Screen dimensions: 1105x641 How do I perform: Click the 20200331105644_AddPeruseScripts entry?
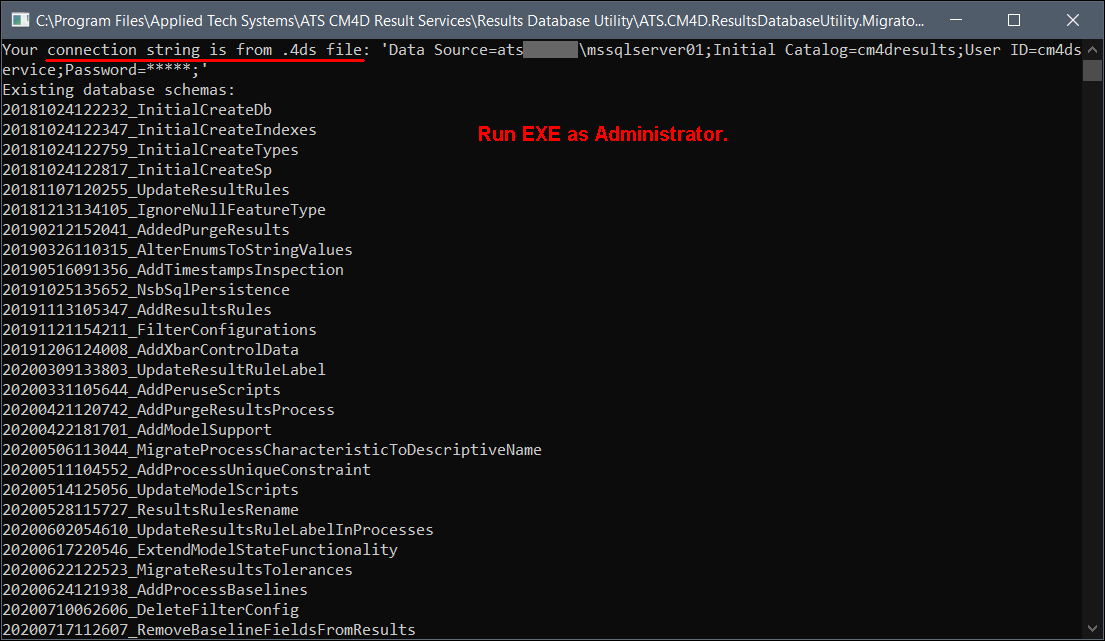[141, 390]
